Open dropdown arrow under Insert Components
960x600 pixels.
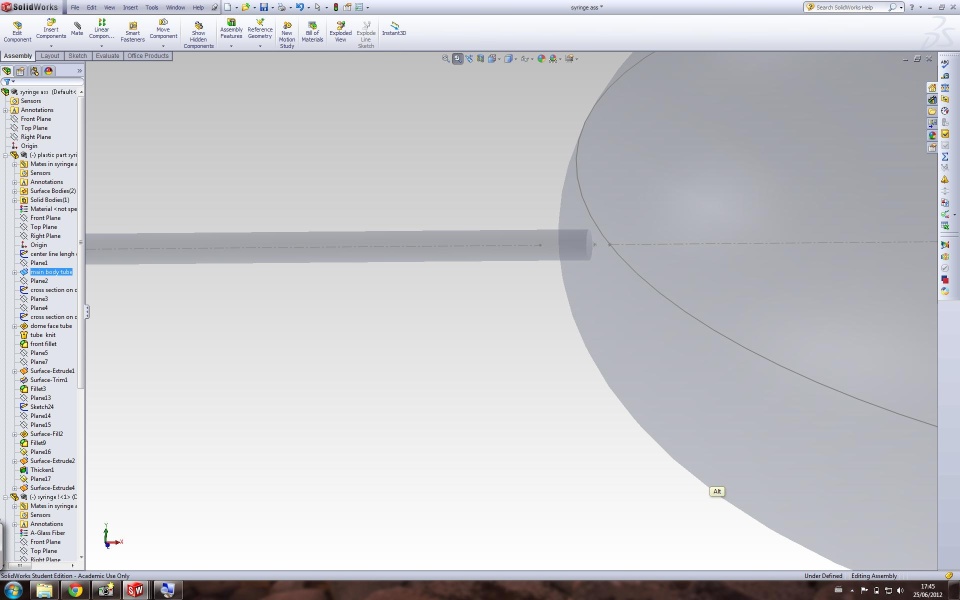coord(51,46)
